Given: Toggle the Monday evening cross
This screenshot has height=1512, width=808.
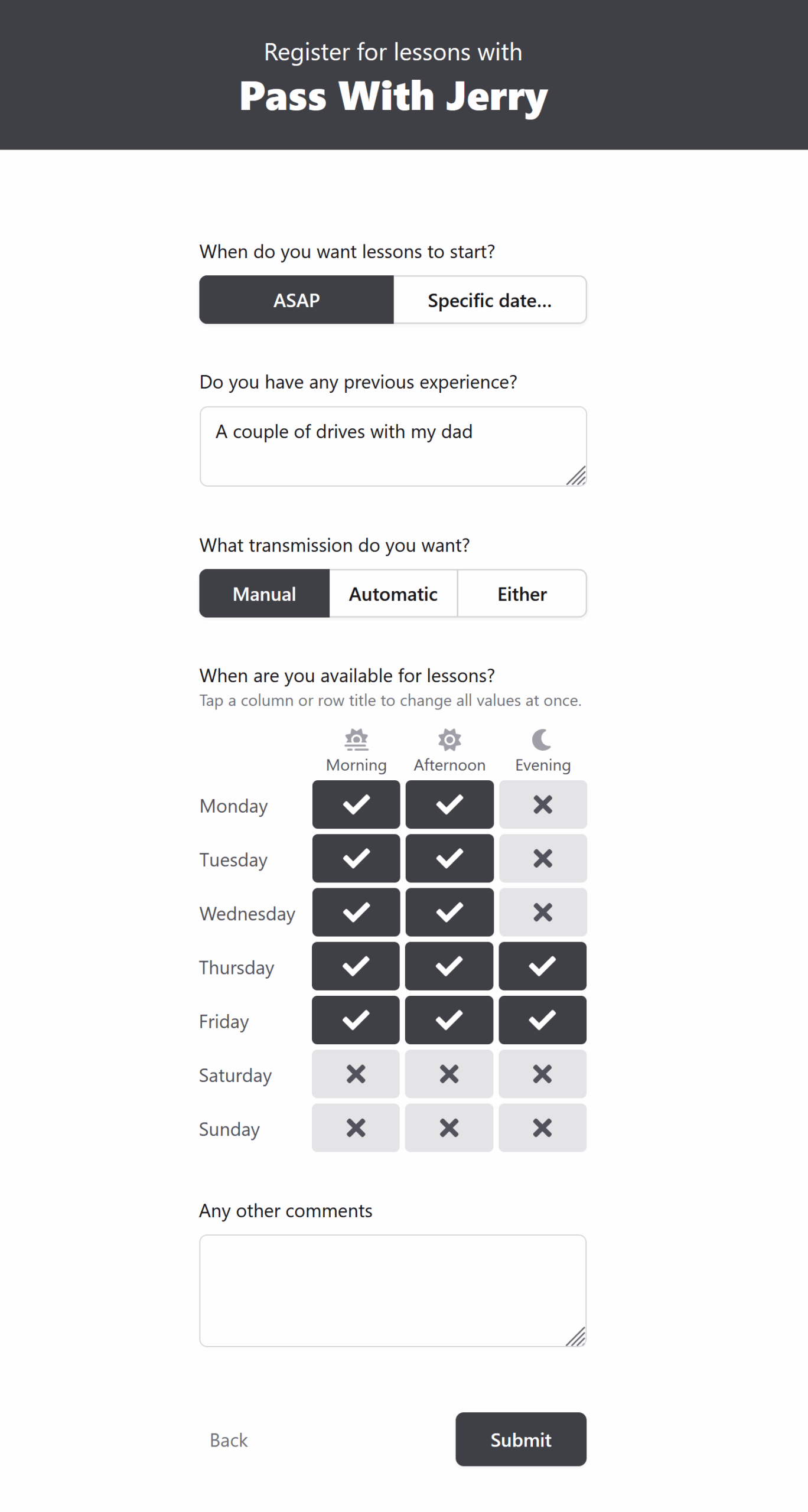Looking at the screenshot, I should click(543, 804).
